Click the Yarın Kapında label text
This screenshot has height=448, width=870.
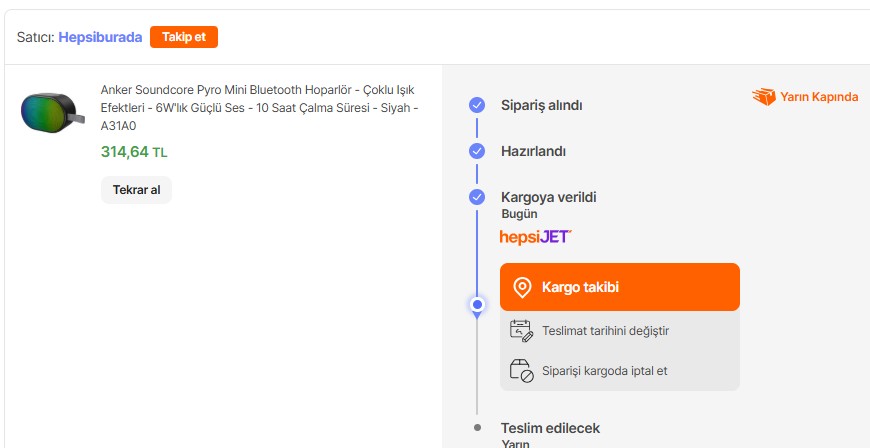[819, 97]
